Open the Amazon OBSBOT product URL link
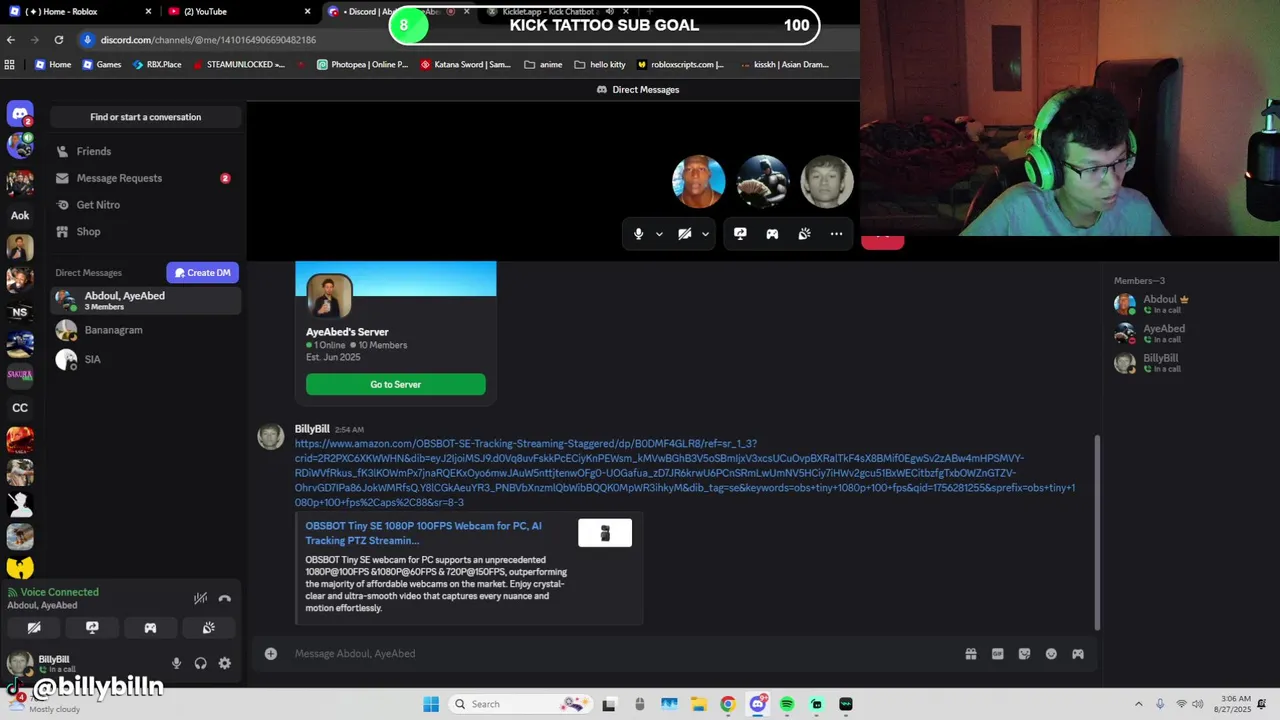 (685, 473)
